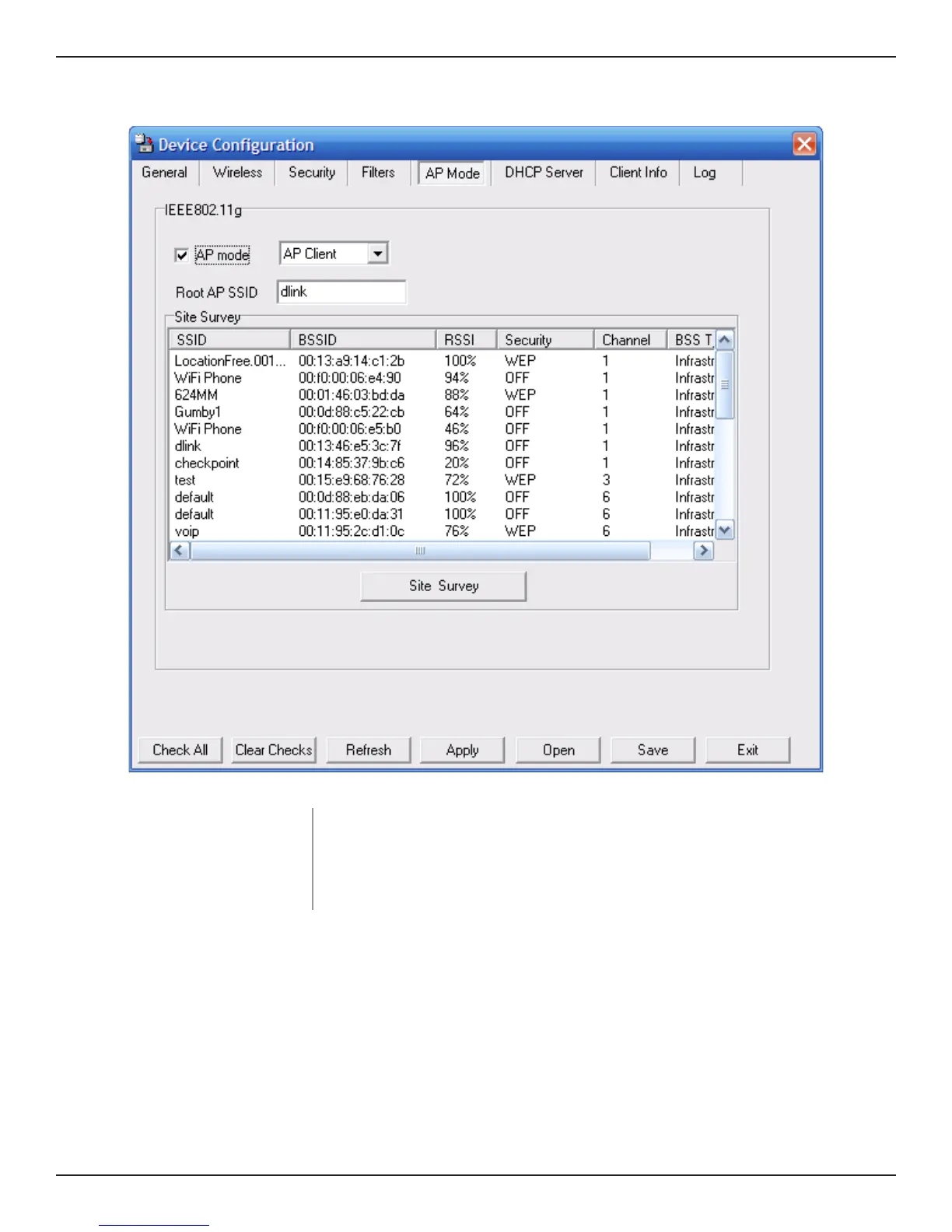Click the 72% RSSI value

point(457,481)
